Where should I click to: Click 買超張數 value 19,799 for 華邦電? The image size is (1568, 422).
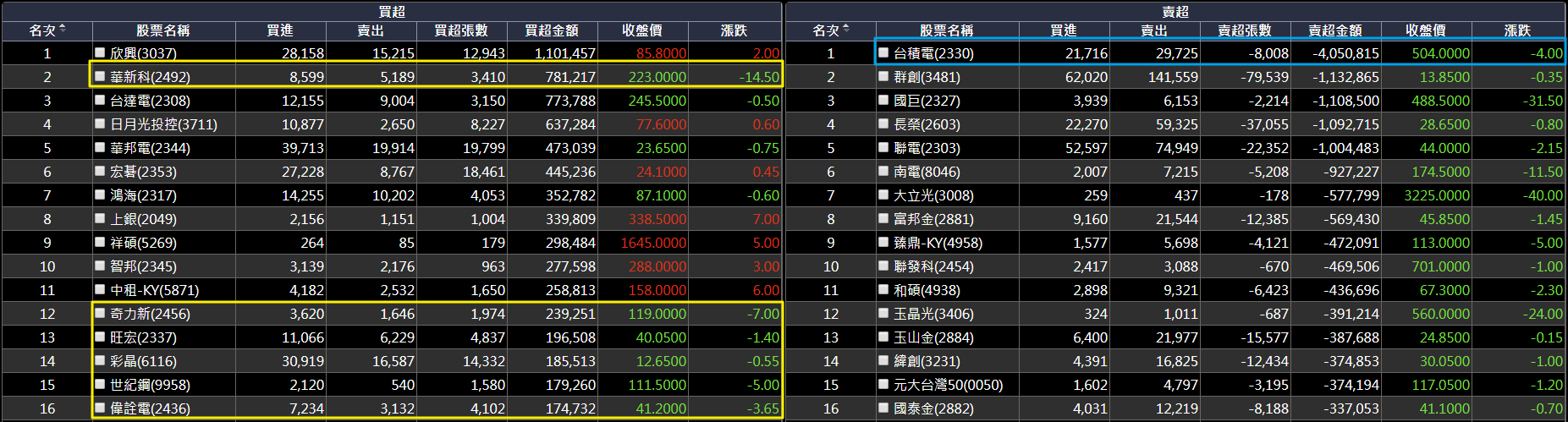click(x=484, y=148)
